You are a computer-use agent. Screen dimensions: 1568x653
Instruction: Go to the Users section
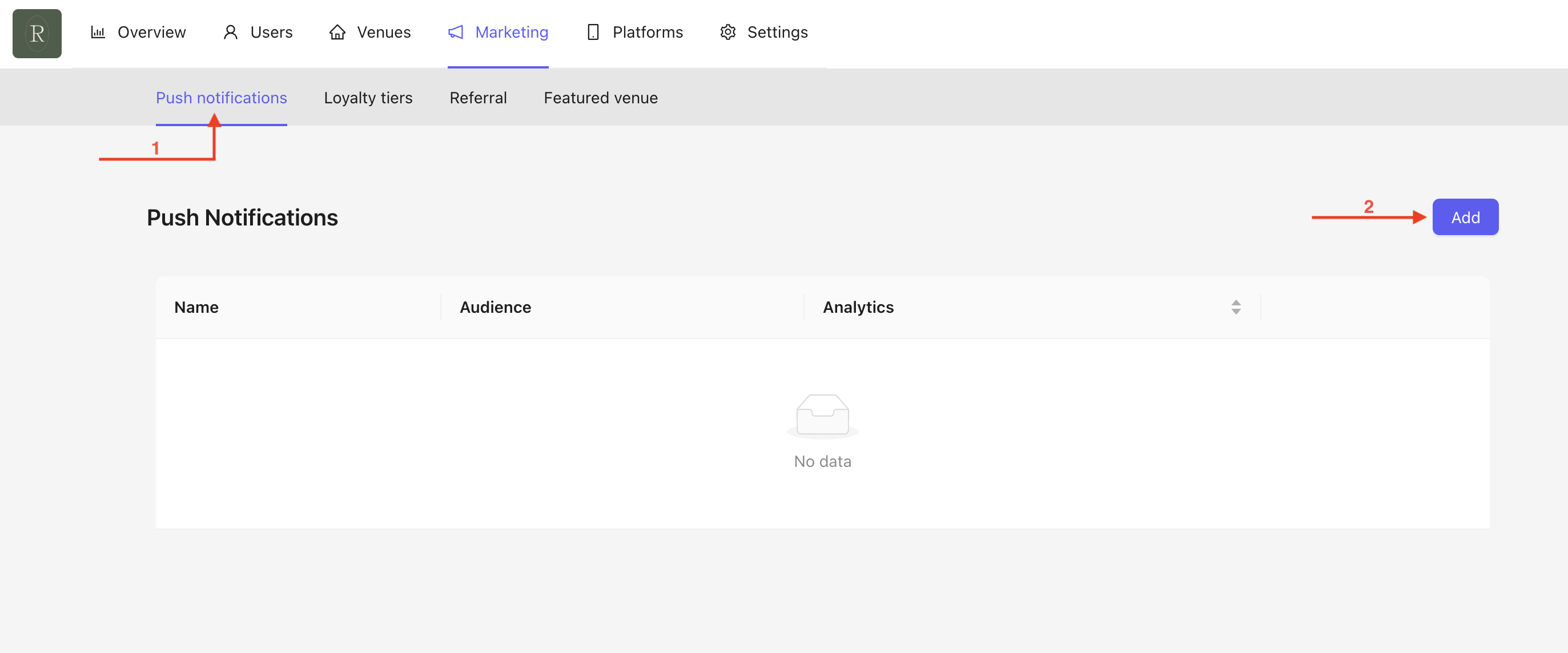coord(271,33)
